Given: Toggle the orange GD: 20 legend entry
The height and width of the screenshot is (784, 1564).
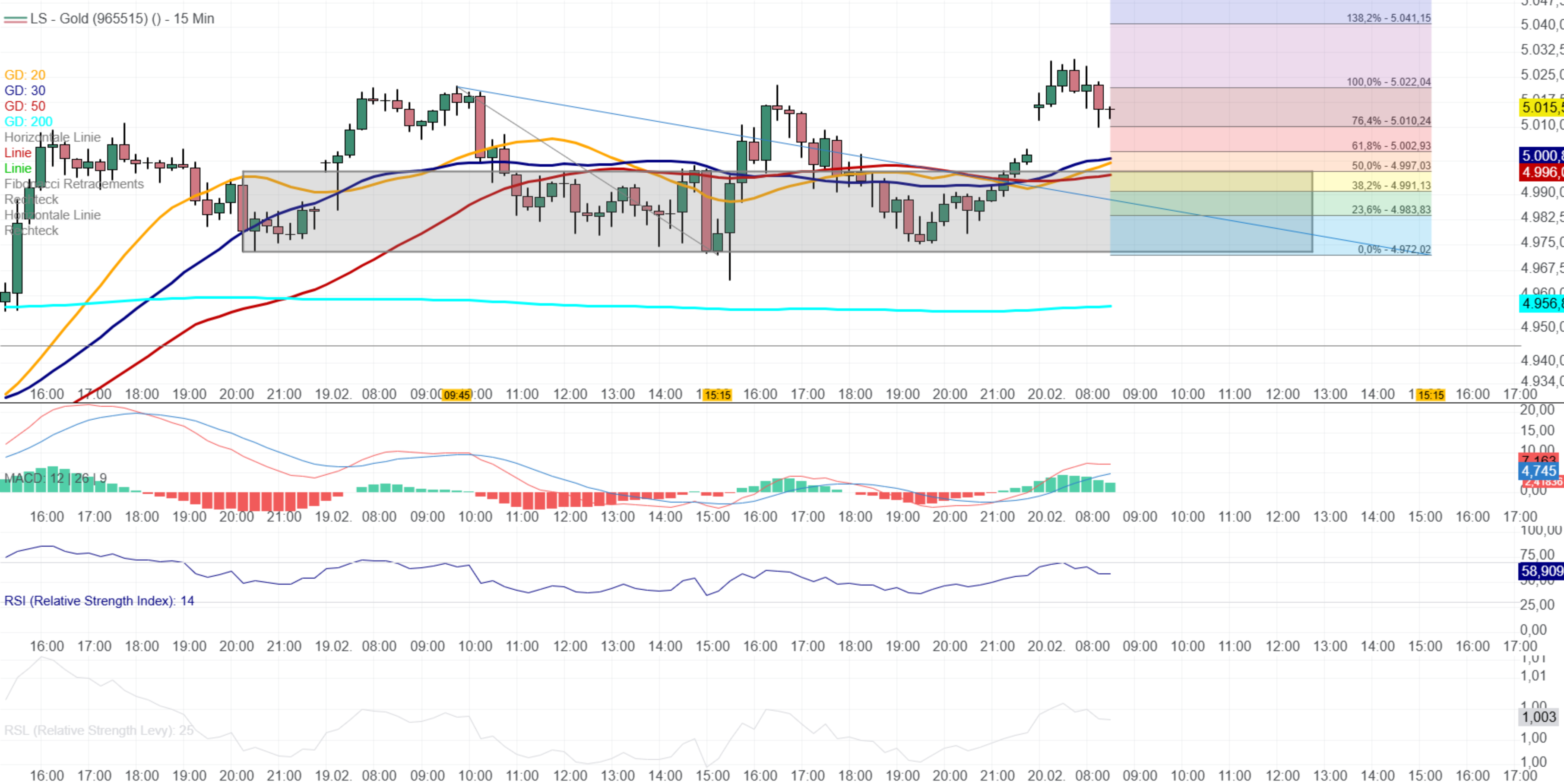Looking at the screenshot, I should pos(25,75).
